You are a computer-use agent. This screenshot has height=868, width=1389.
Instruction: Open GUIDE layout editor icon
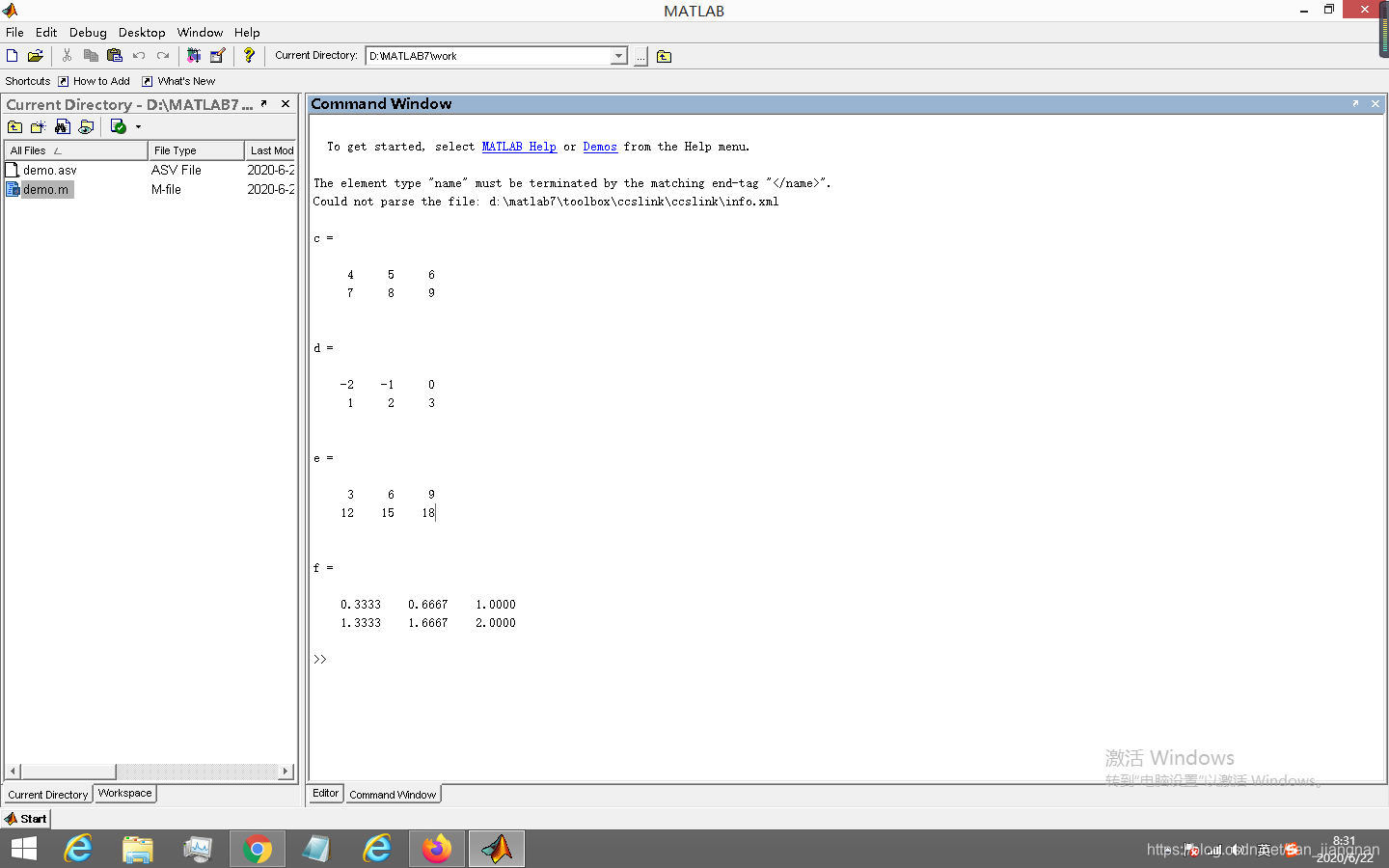coord(217,56)
